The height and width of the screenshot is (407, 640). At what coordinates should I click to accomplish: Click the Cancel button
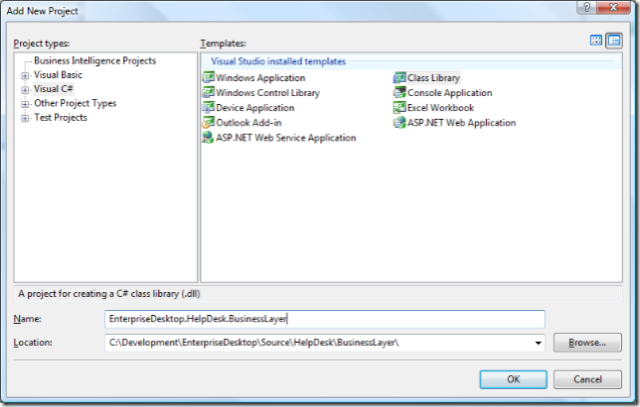587,379
